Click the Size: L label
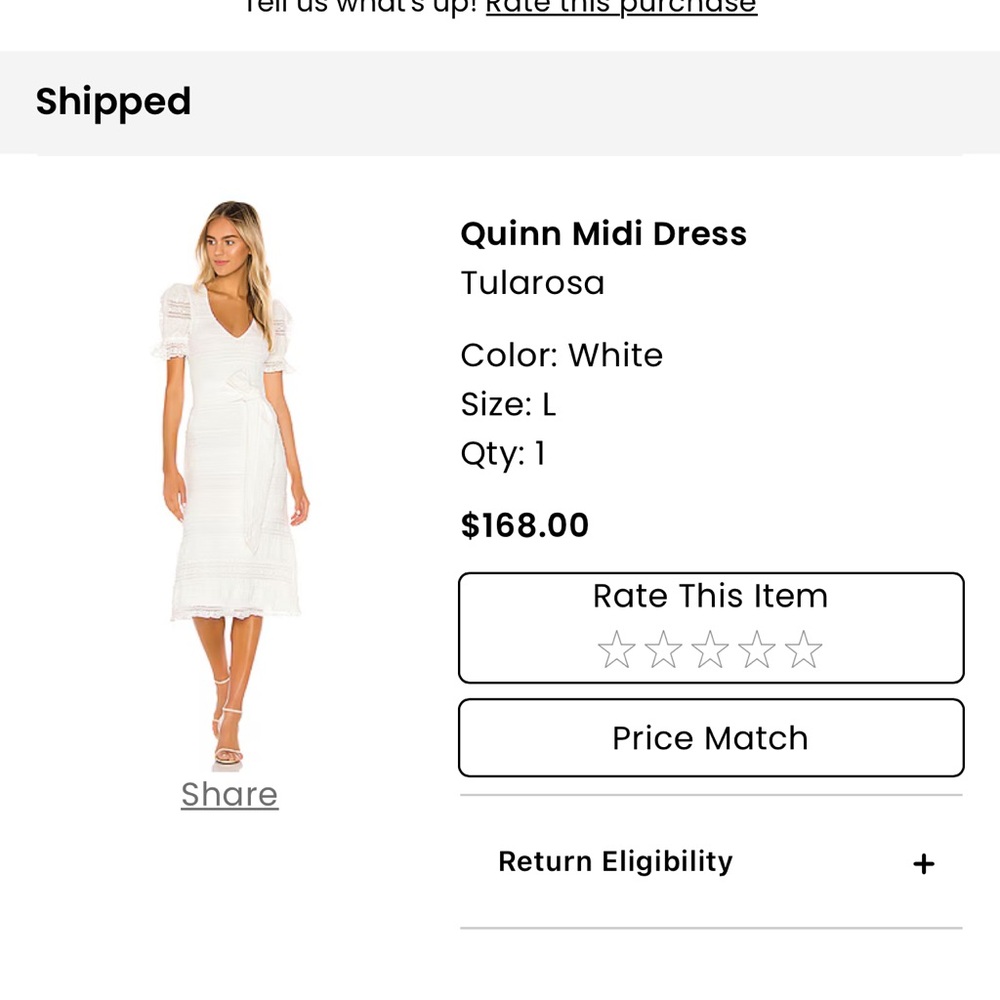 508,404
